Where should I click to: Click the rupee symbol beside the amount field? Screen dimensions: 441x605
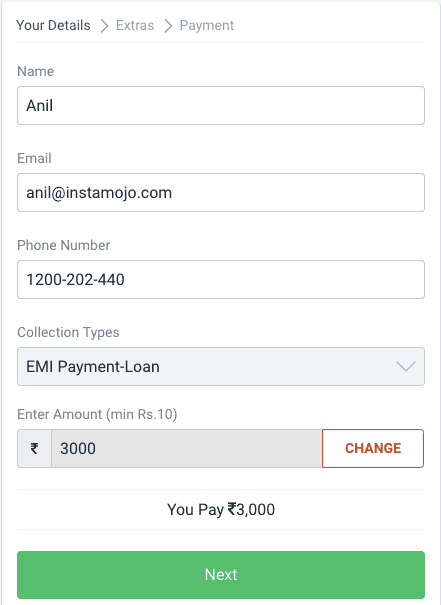(x=34, y=448)
